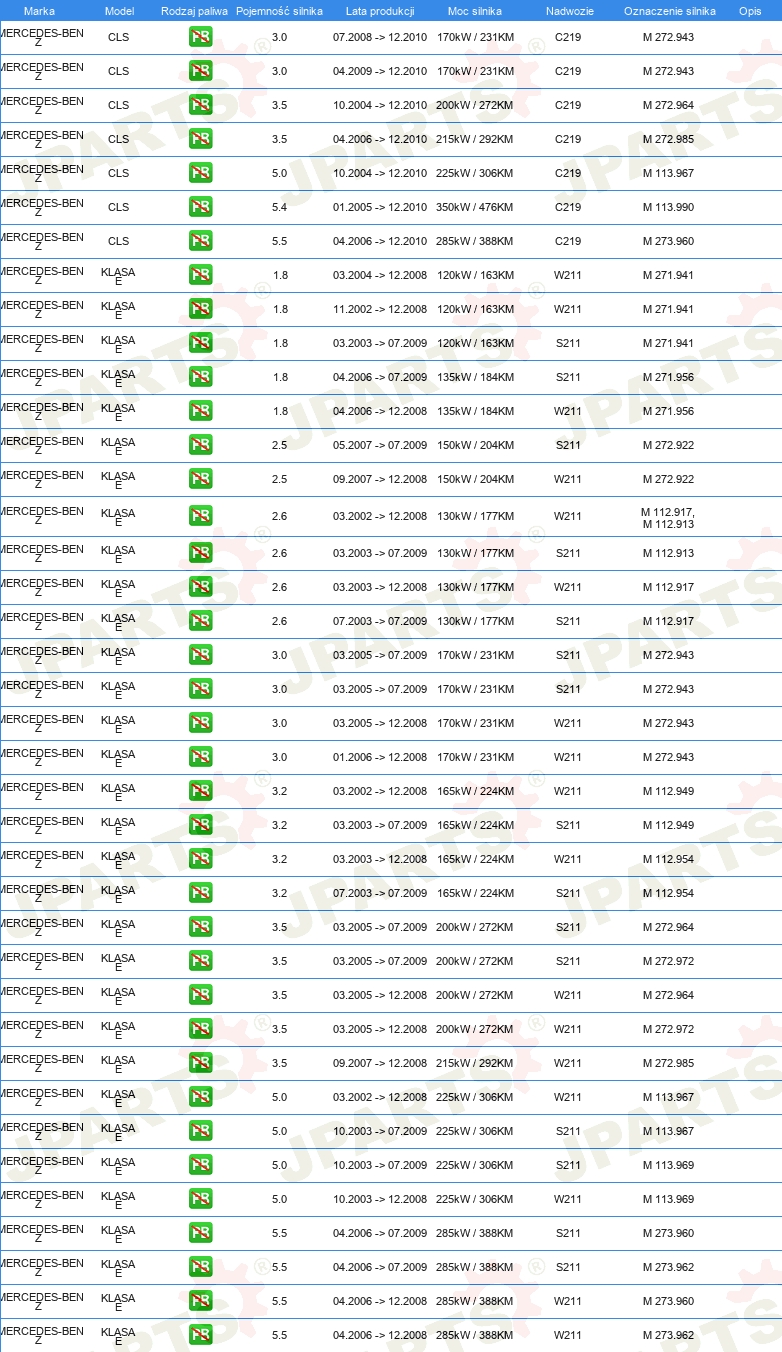Viewport: 782px width, 1352px height.
Task: Select production years 01.2006 -> 12.2008
Action: tap(380, 757)
